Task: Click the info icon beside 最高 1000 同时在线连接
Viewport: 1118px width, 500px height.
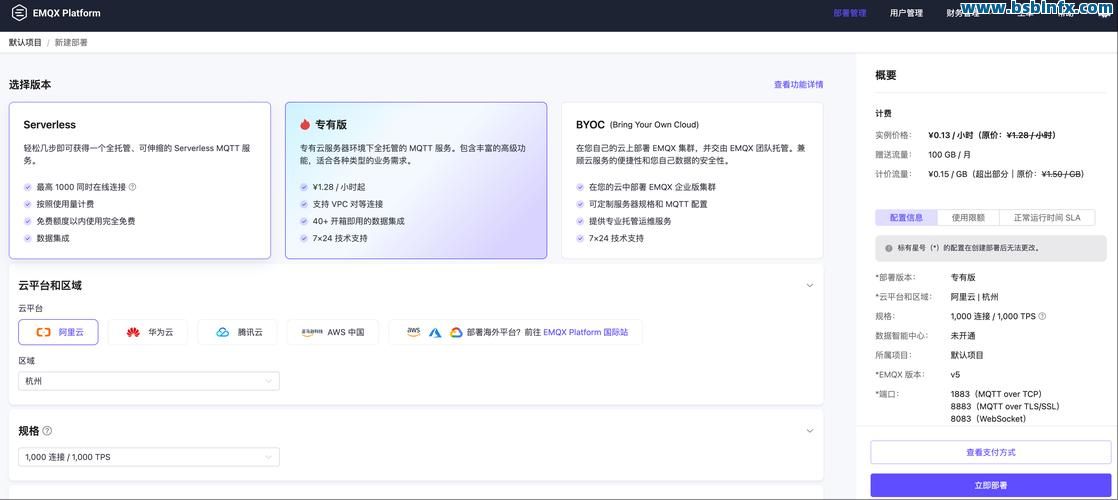Action: pos(132,187)
